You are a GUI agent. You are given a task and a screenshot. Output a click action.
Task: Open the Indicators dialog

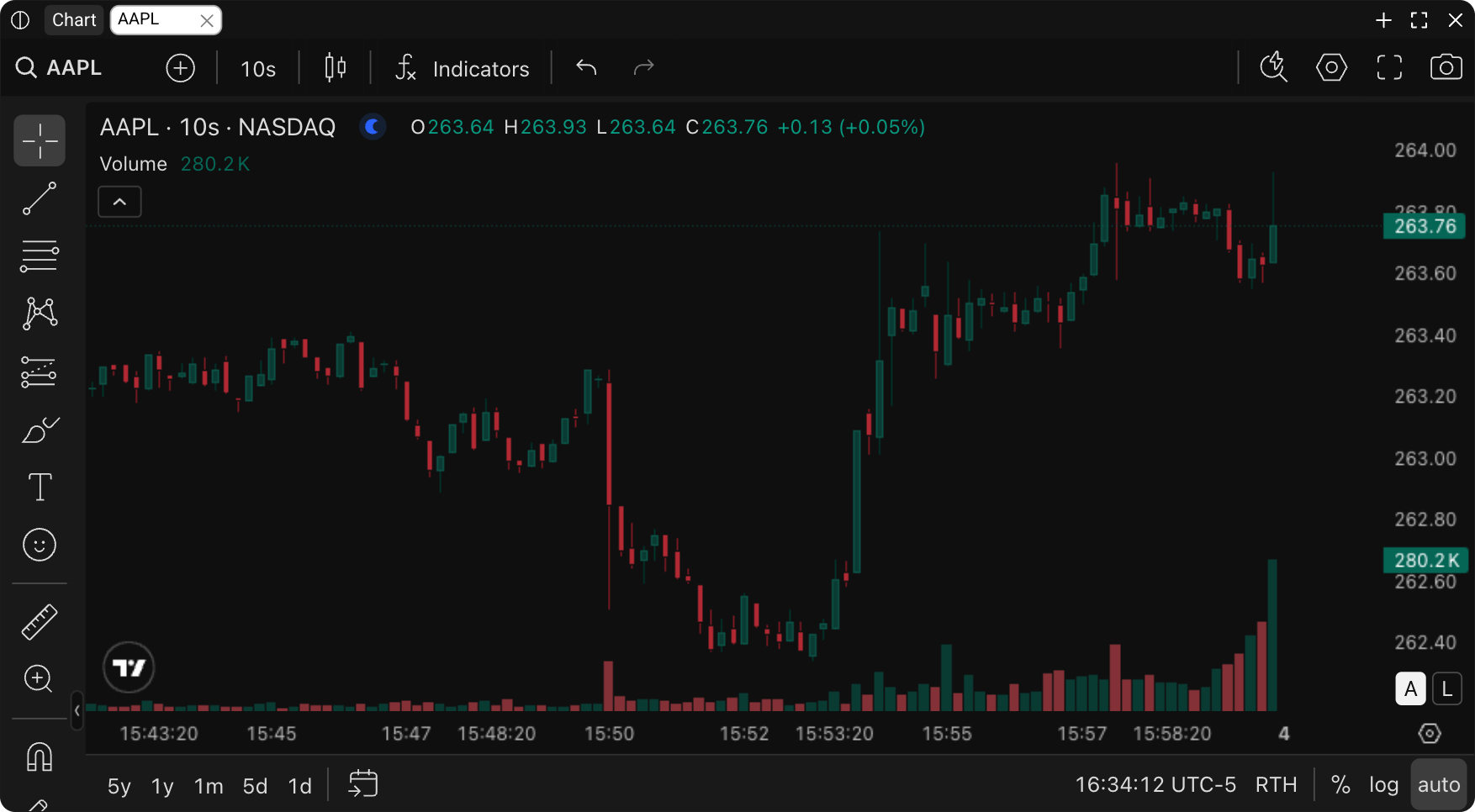click(x=462, y=68)
